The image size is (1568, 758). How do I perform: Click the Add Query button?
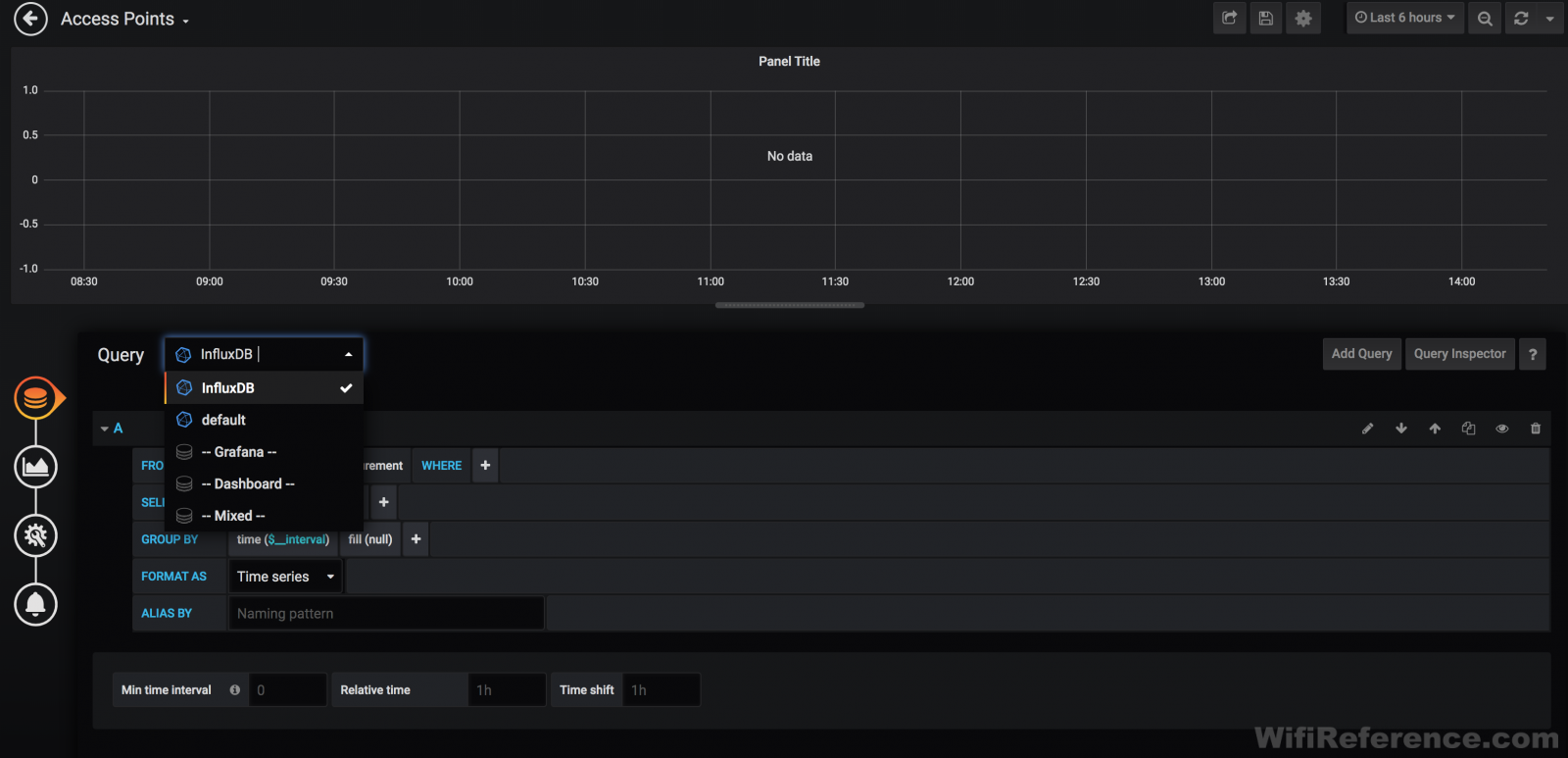pyautogui.click(x=1361, y=354)
